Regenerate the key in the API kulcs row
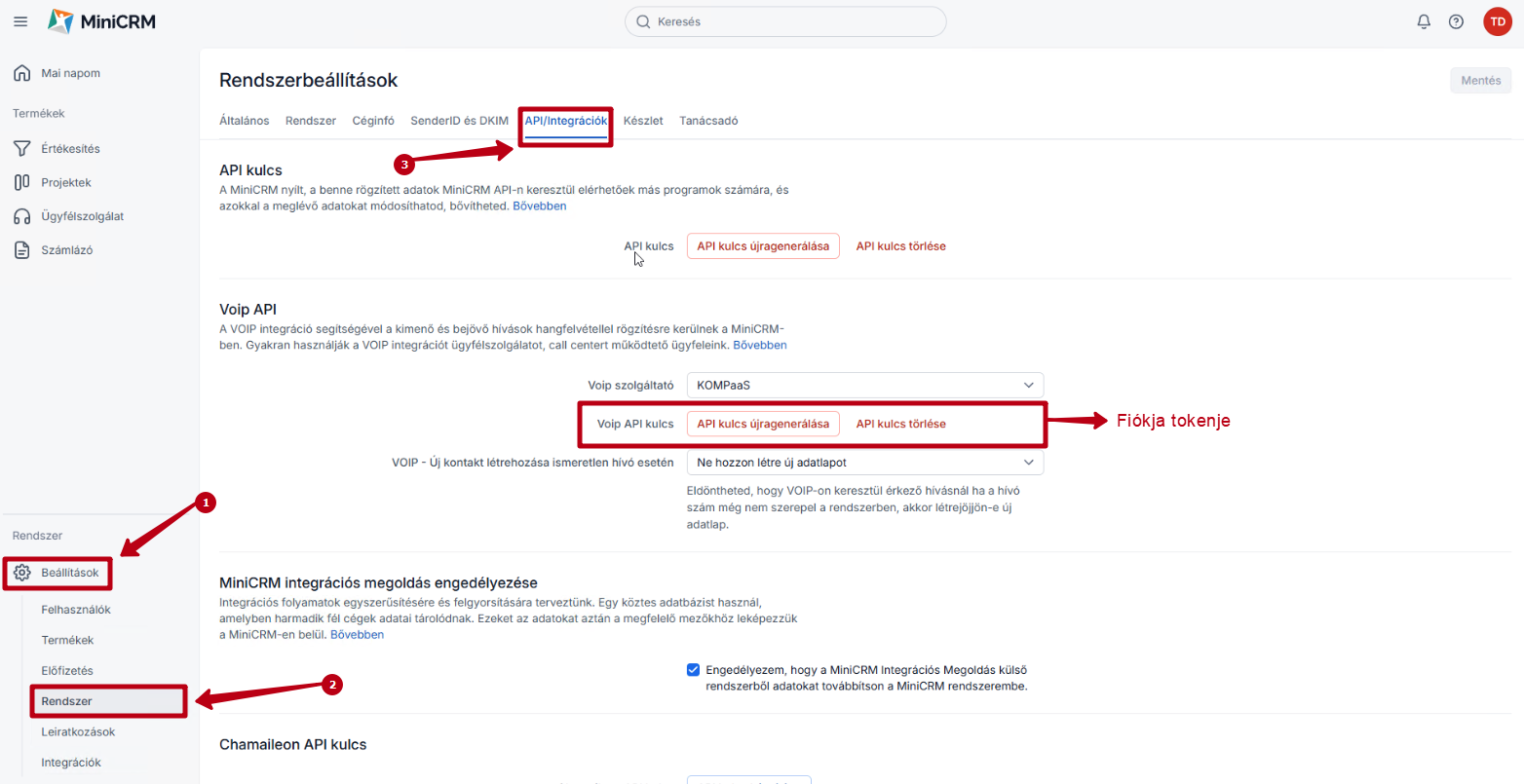This screenshot has height=784, width=1524. click(x=763, y=246)
